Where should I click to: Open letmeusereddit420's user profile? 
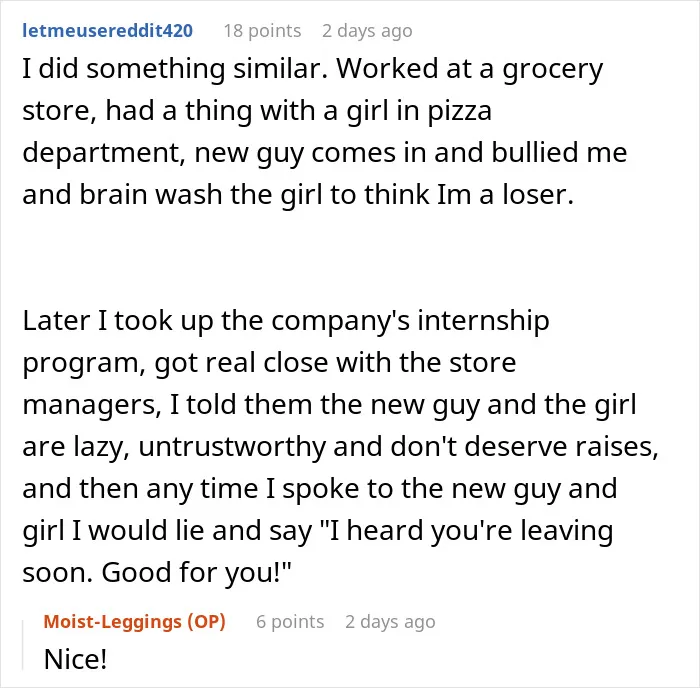[x=107, y=31]
